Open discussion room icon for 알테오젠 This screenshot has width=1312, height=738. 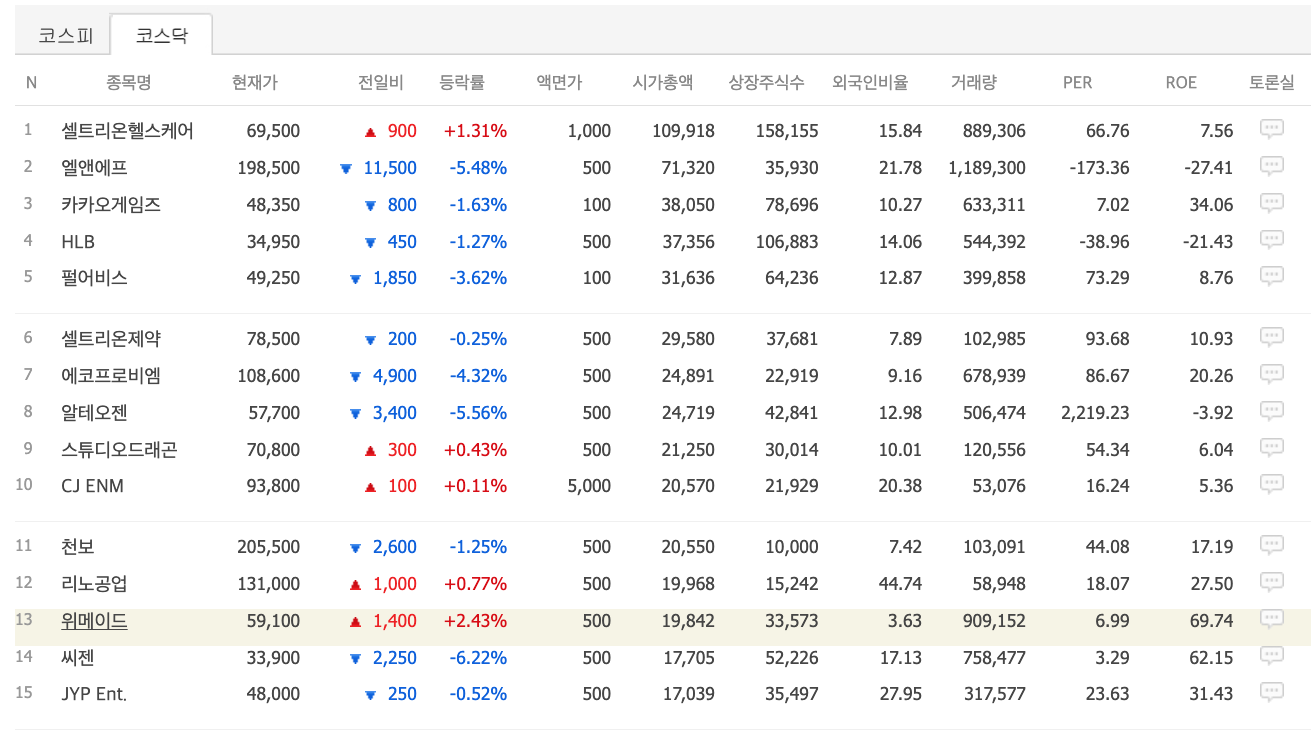tap(1271, 411)
